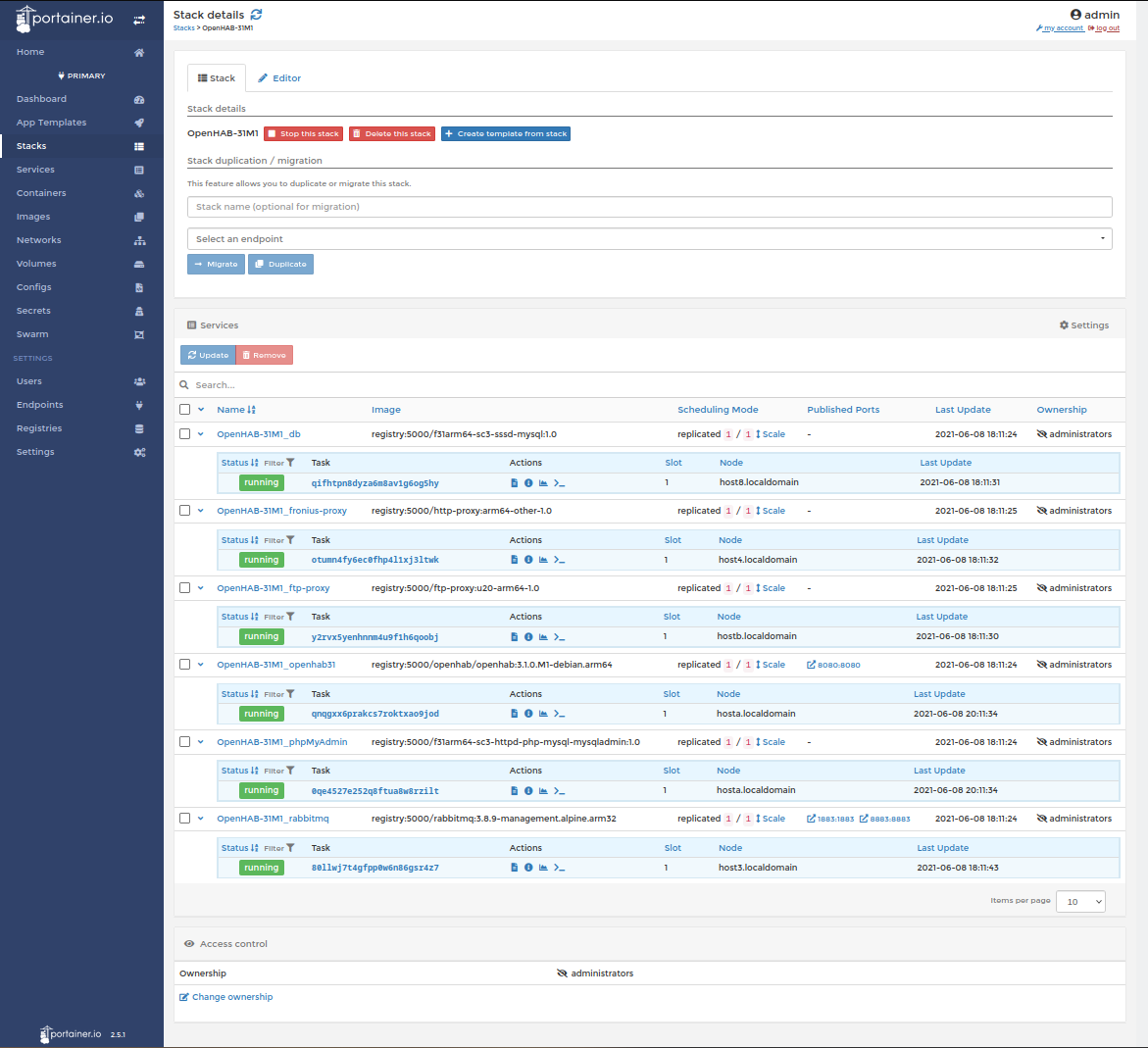Open the Change ownership link
1148x1048 pixels.
click(226, 997)
